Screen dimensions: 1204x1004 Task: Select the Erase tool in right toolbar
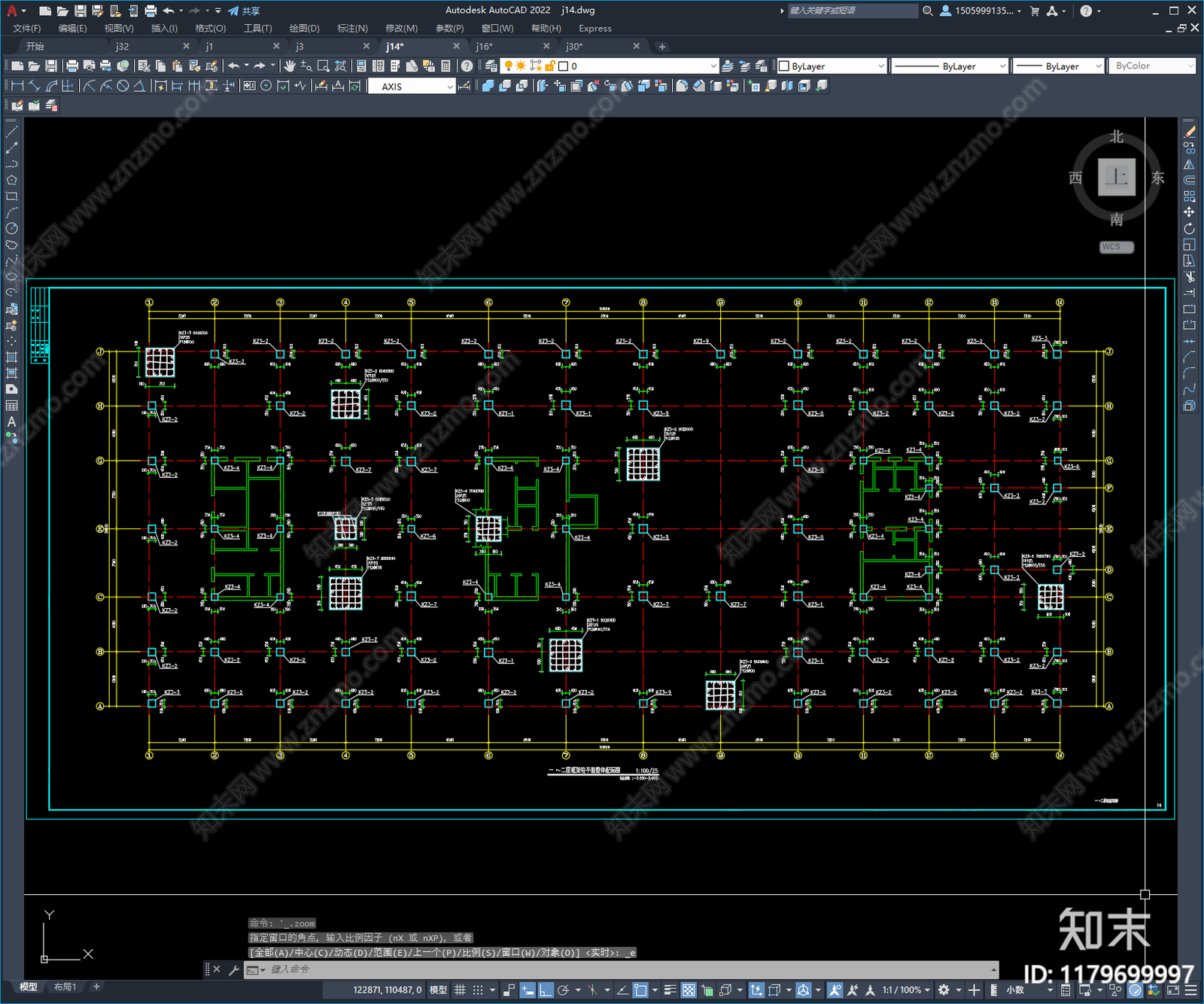pyautogui.click(x=1189, y=132)
